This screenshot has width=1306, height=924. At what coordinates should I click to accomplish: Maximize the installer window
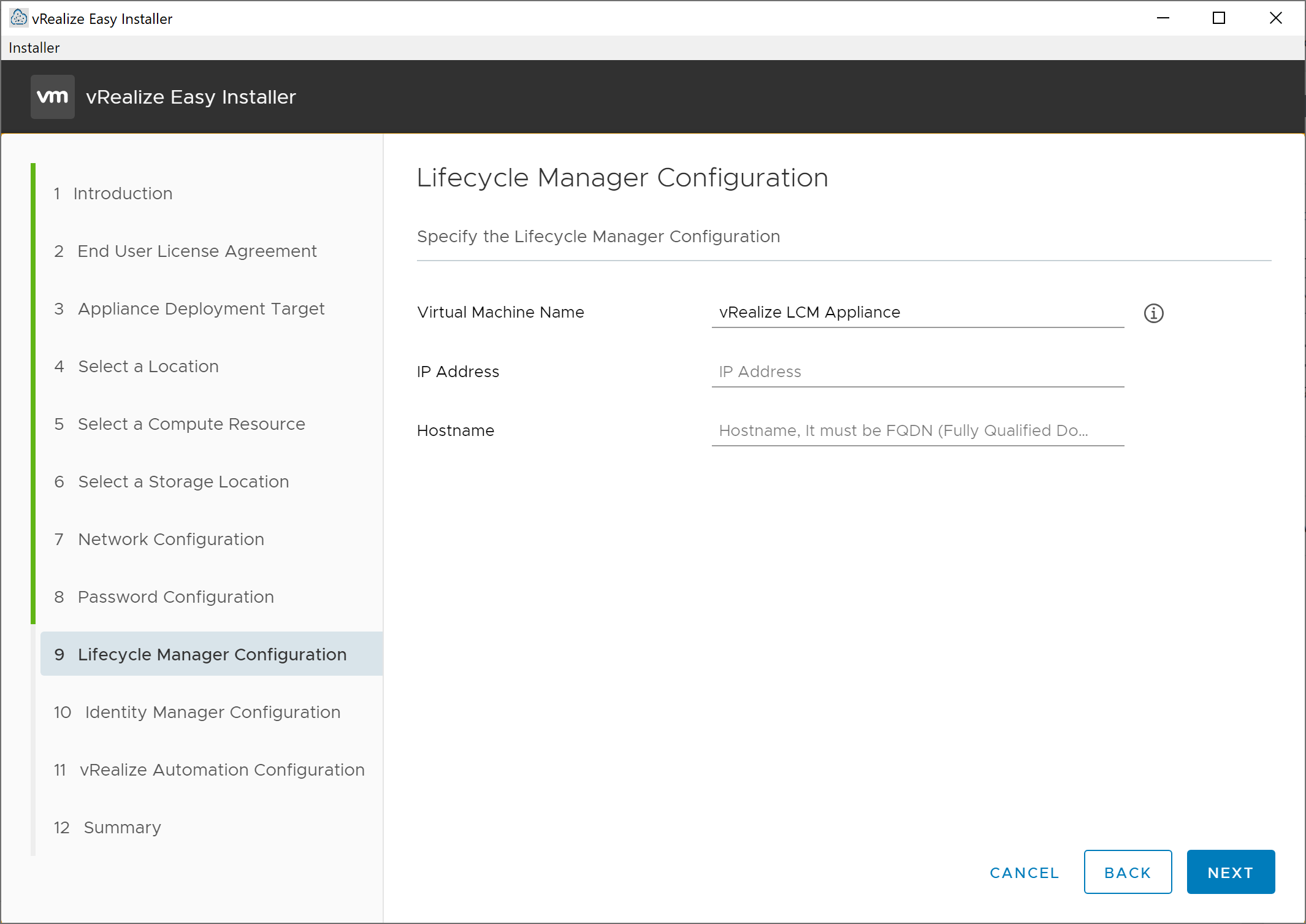pyautogui.click(x=1219, y=18)
